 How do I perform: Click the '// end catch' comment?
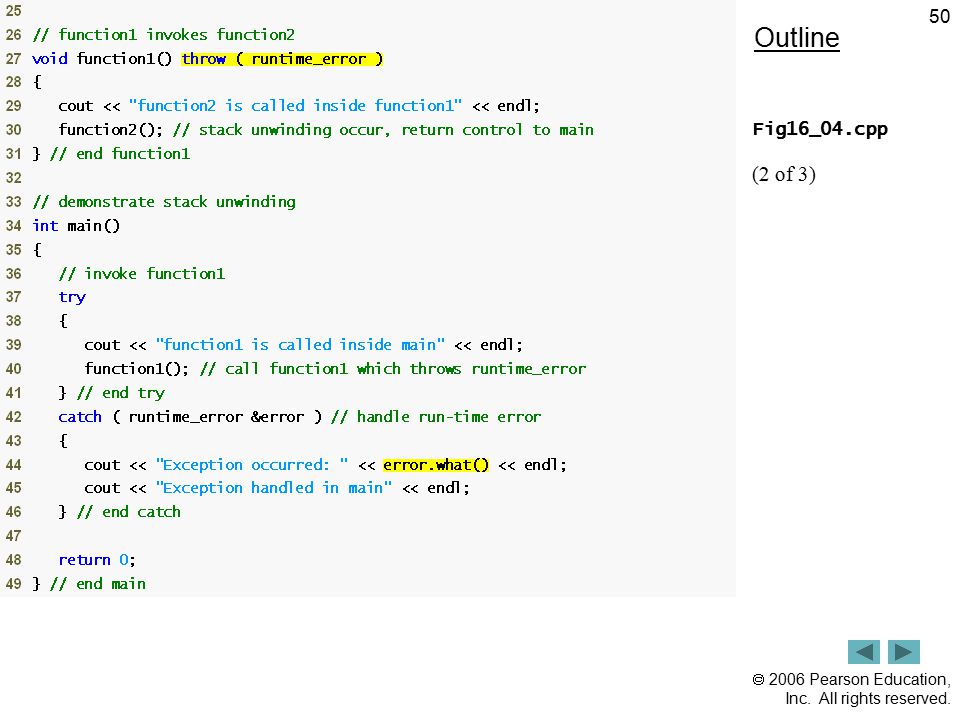click(x=129, y=512)
